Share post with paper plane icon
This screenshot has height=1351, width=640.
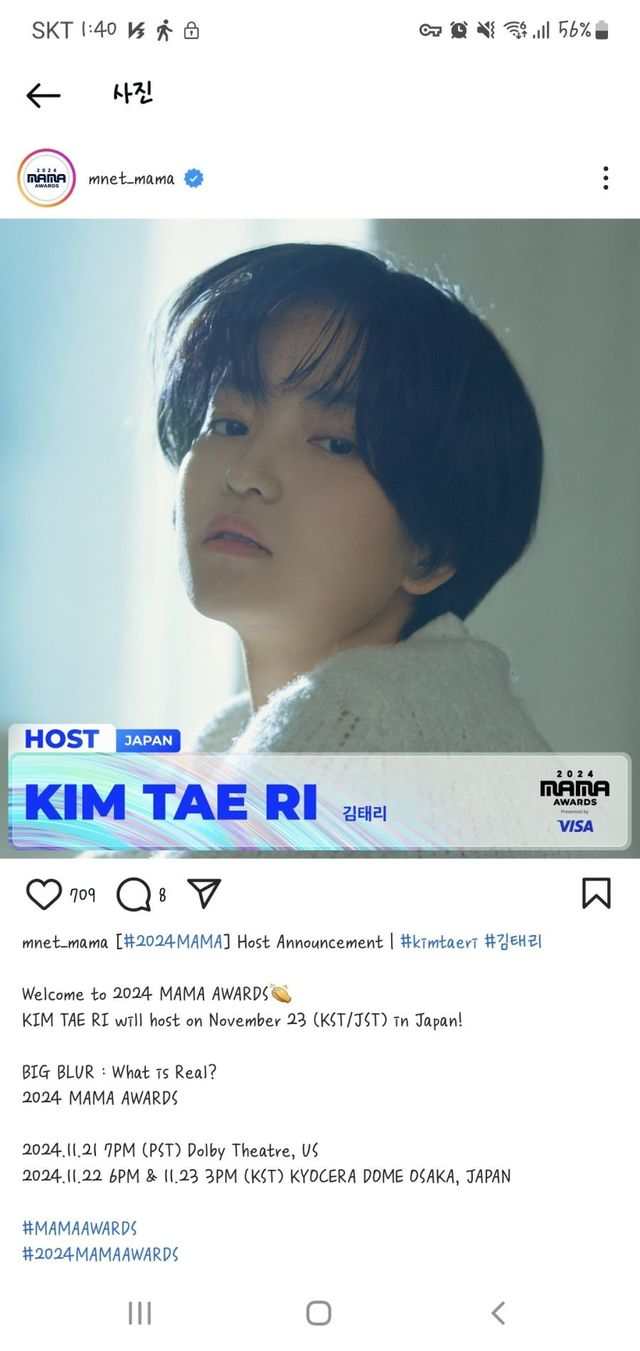point(204,894)
